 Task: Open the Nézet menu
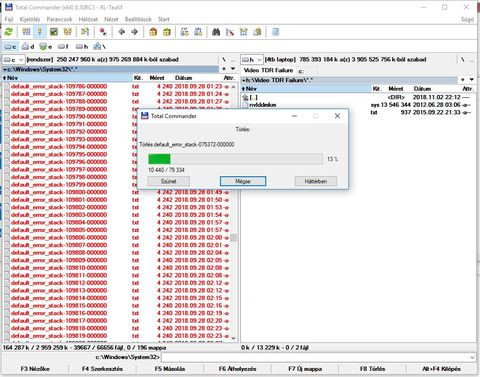pyautogui.click(x=111, y=19)
